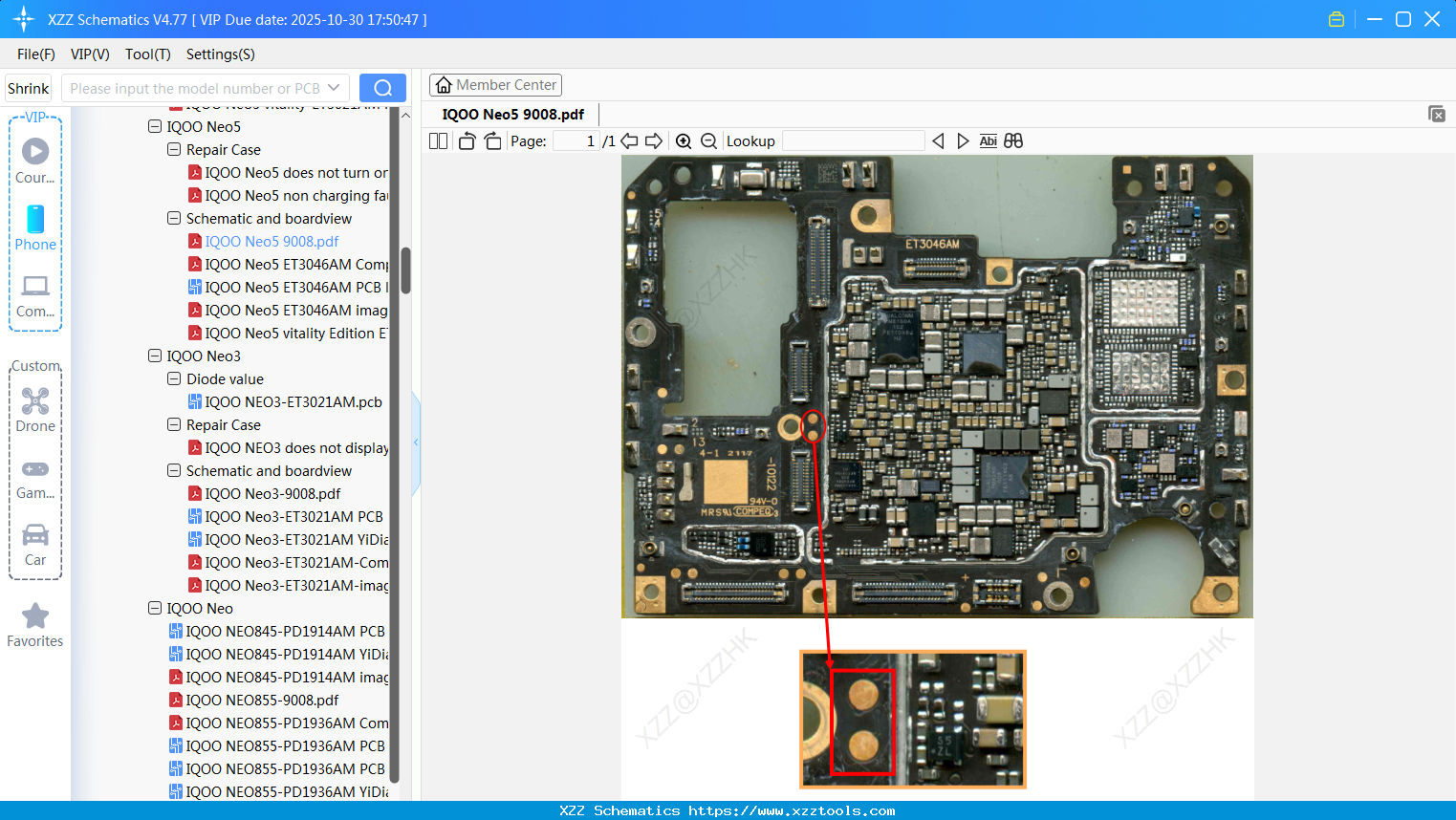Screen dimensions: 1456x820
Task: Open IQOO NEO3-ET3021AM.pcb diode file
Action: [x=285, y=402]
